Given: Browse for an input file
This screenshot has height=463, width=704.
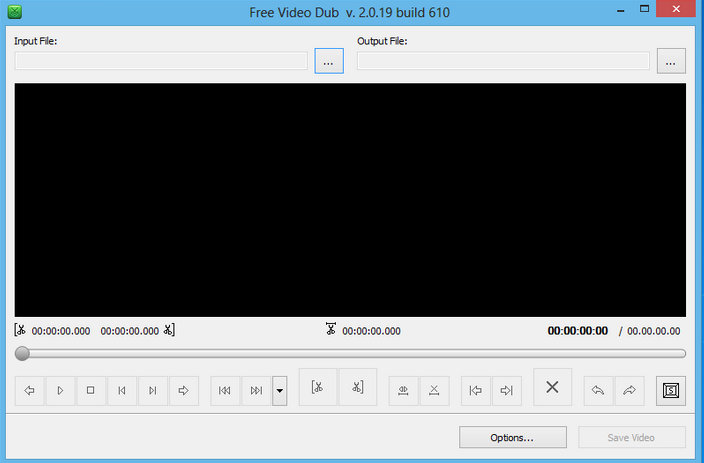Looking at the screenshot, I should point(329,61).
